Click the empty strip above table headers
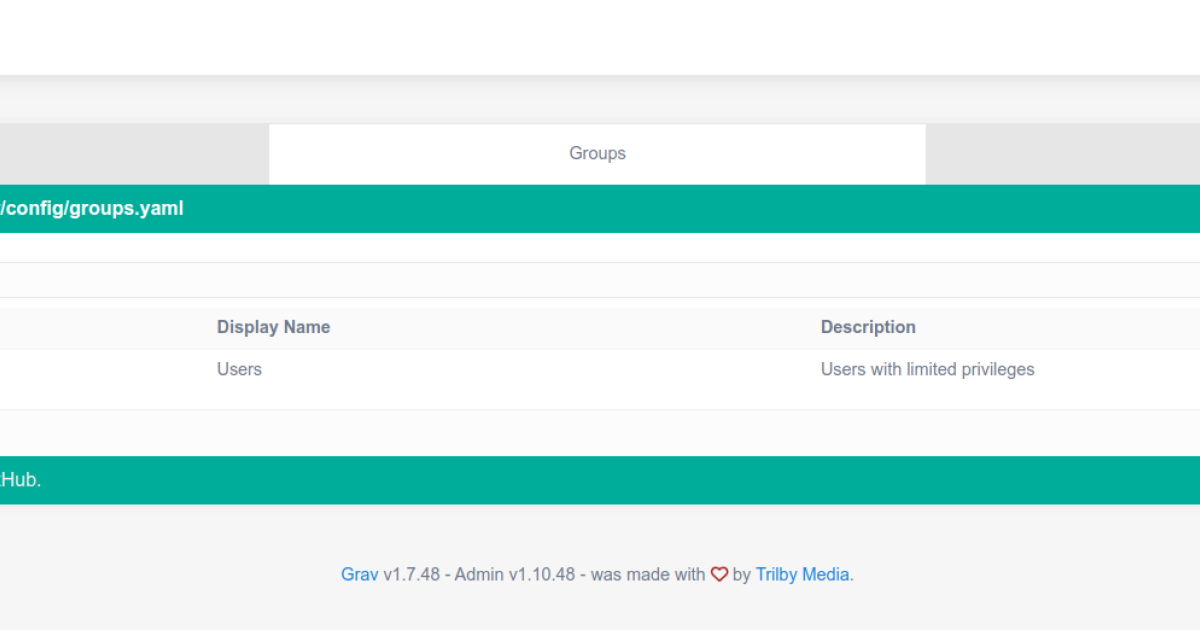1200x630 pixels. click(600, 280)
